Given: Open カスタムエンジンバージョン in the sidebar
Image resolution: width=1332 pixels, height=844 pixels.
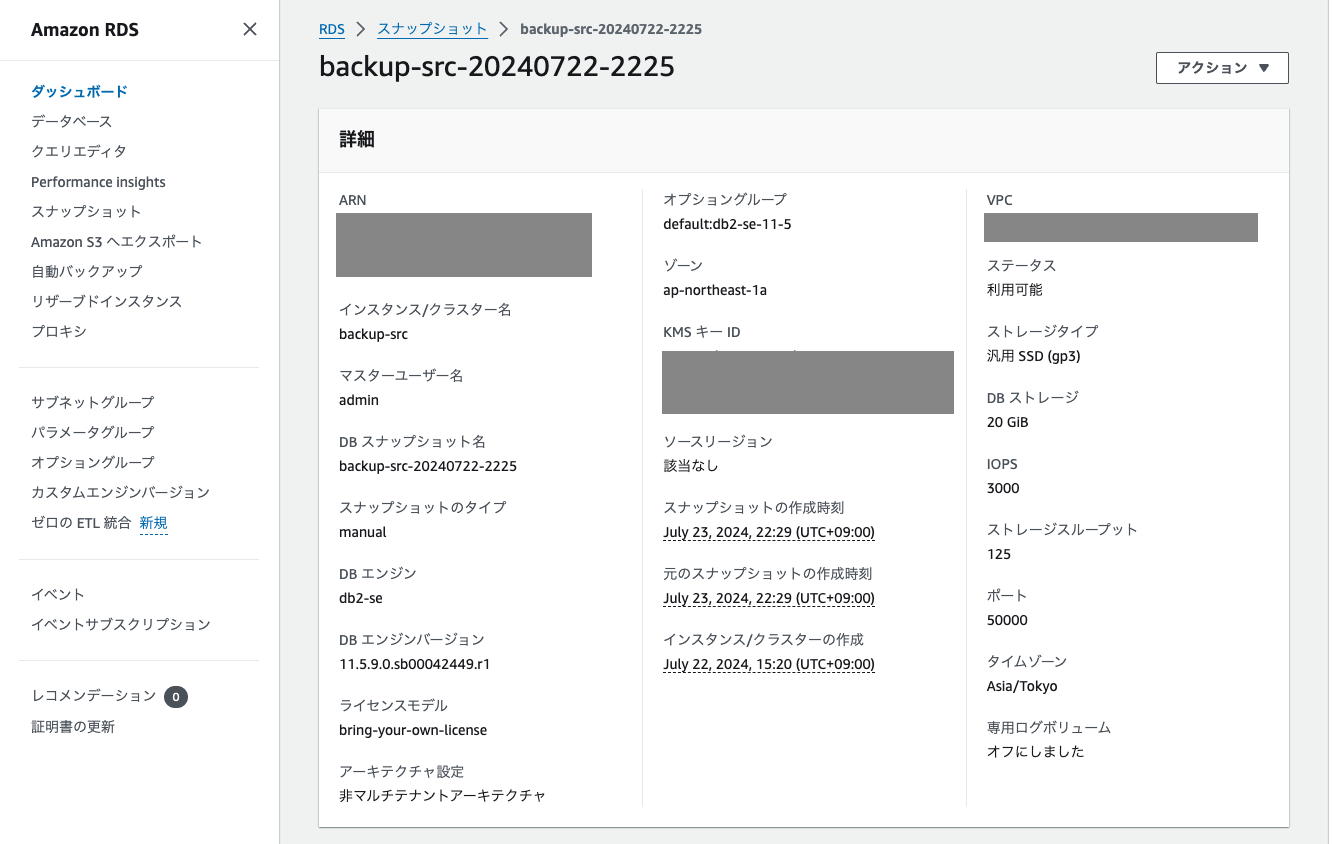Looking at the screenshot, I should point(121,492).
